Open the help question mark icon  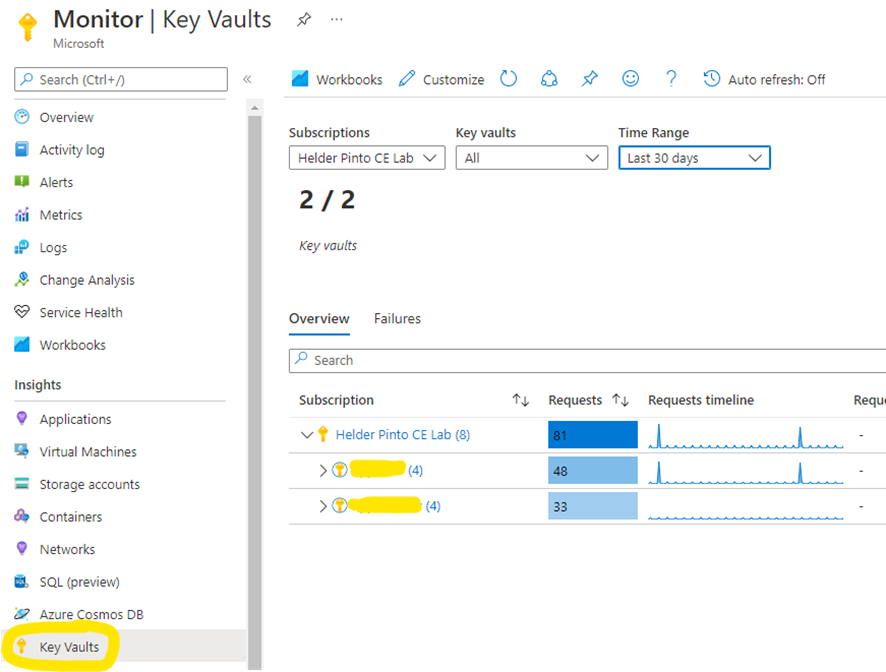pyautogui.click(x=671, y=79)
